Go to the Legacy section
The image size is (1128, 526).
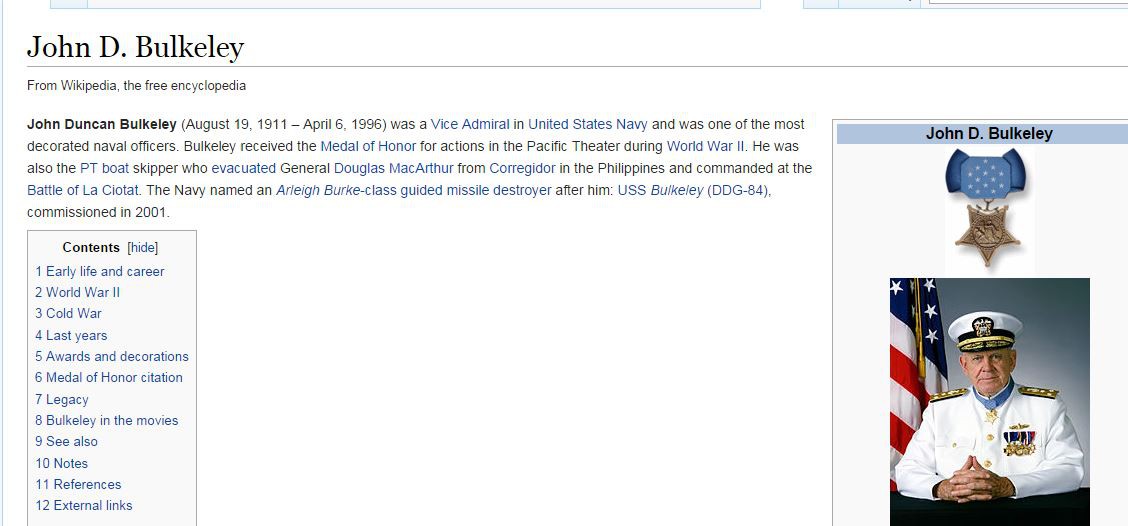[x=62, y=399]
